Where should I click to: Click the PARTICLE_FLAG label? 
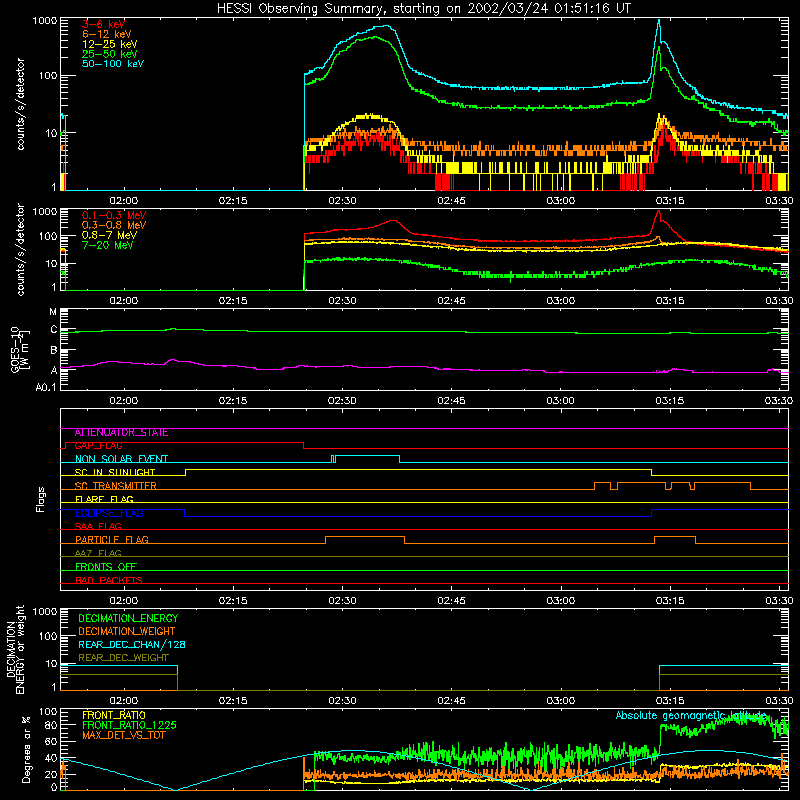(x=112, y=539)
